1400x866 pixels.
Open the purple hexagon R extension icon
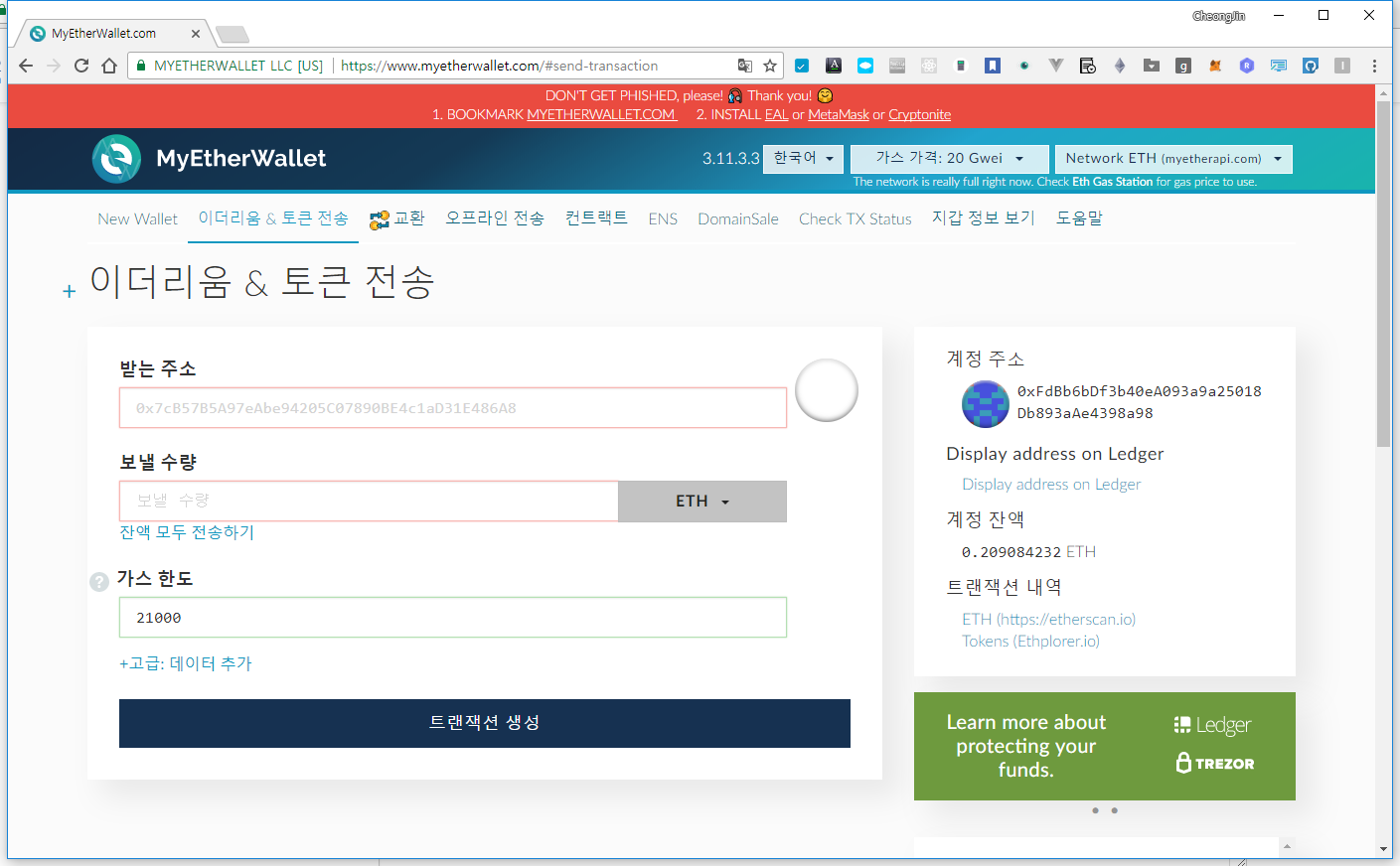pos(1247,66)
